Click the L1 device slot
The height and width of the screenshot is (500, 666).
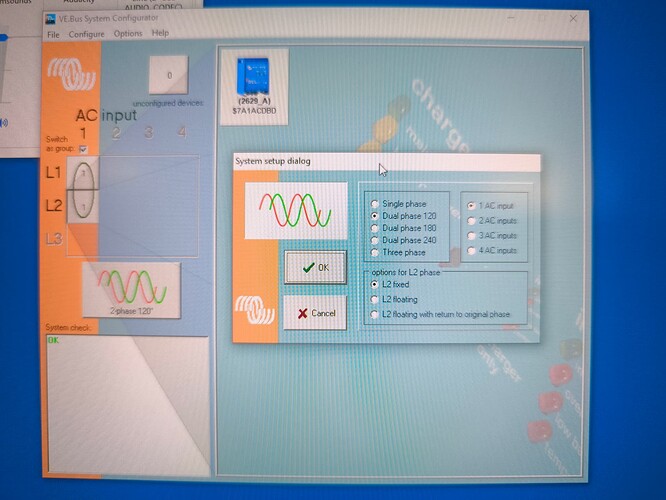point(83,173)
